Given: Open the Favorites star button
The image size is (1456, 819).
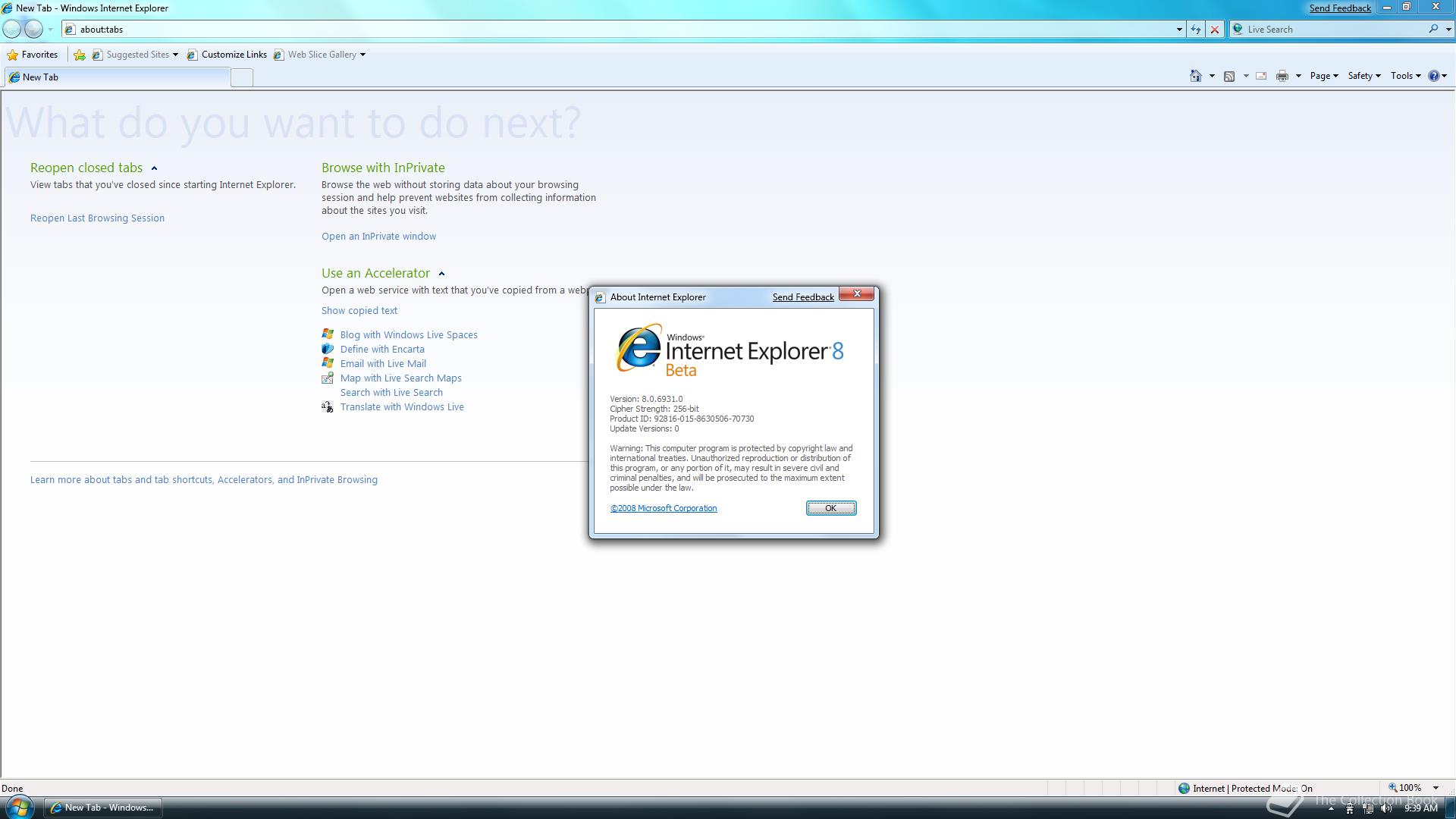Looking at the screenshot, I should click(x=32, y=55).
